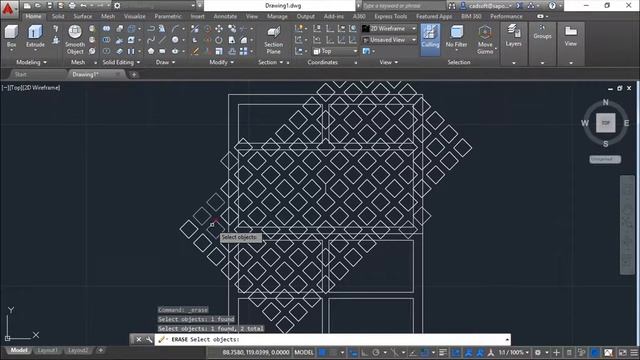Click the Workspace gear icon in title bar
Viewport: 640px width, 360px height.
coord(117,6)
